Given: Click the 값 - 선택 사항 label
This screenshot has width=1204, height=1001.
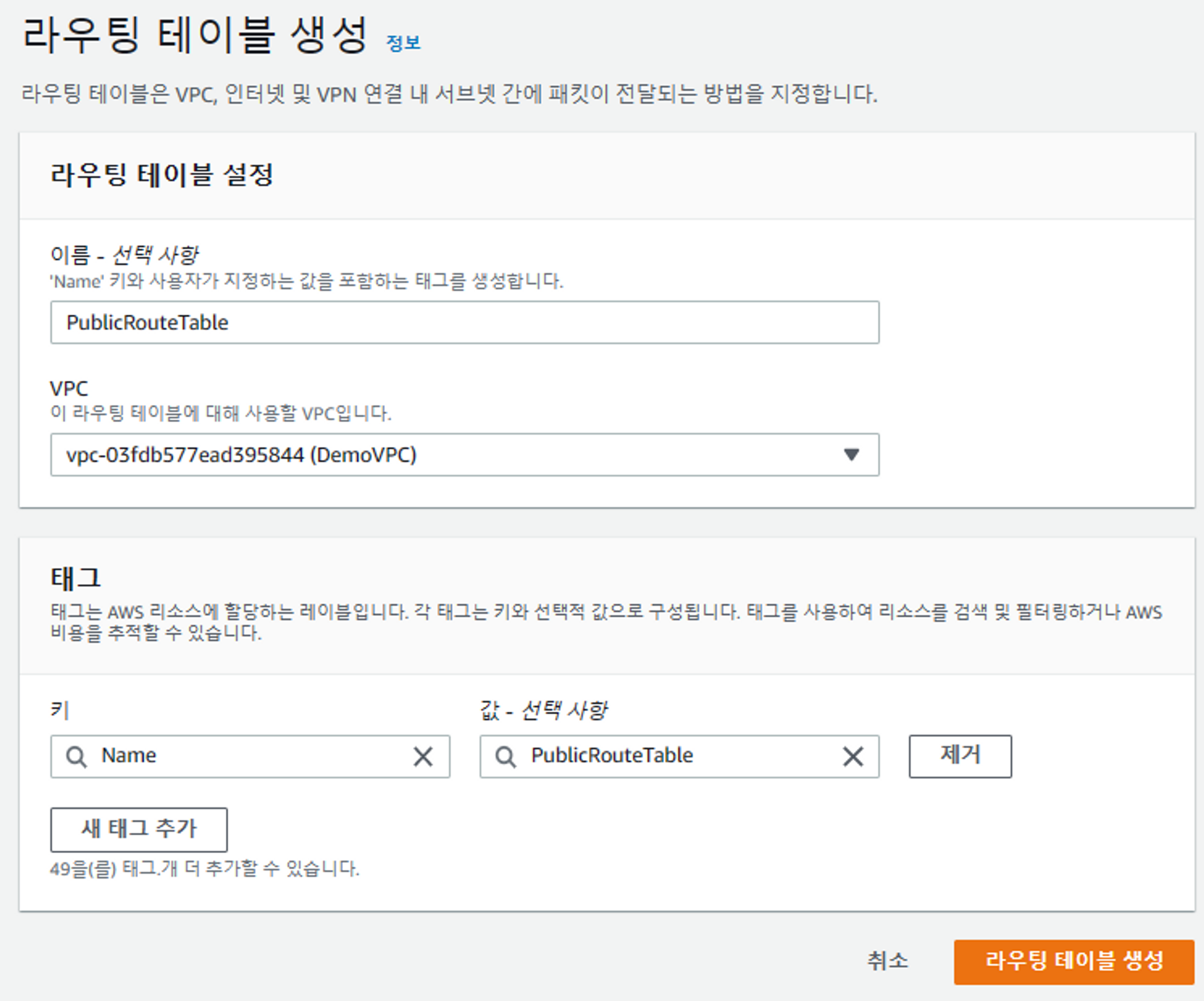Looking at the screenshot, I should pos(543,711).
